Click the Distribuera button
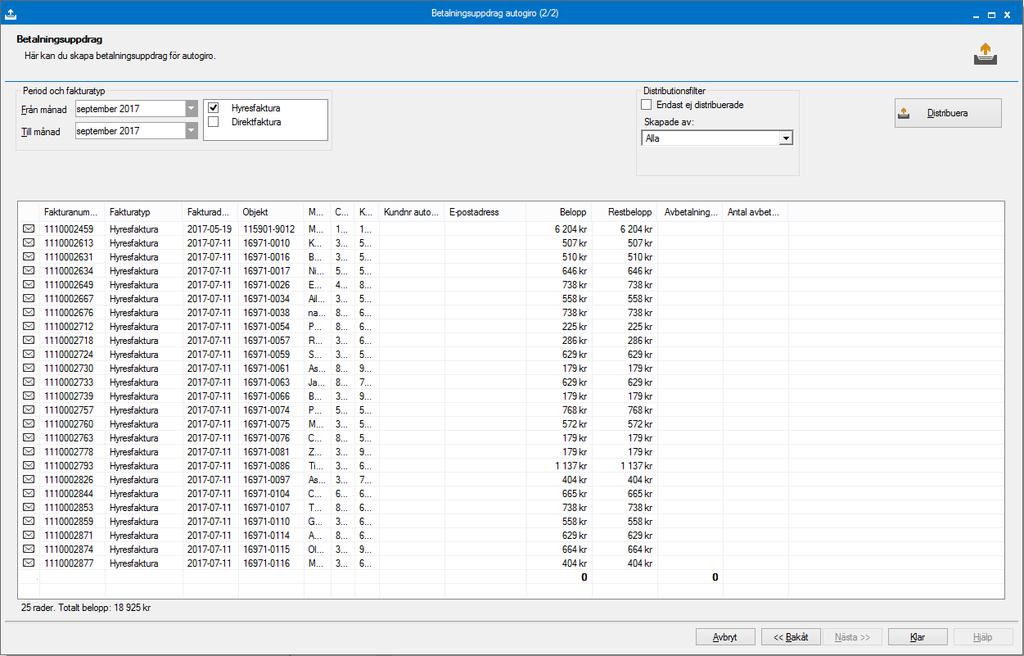1024x656 pixels. (948, 113)
